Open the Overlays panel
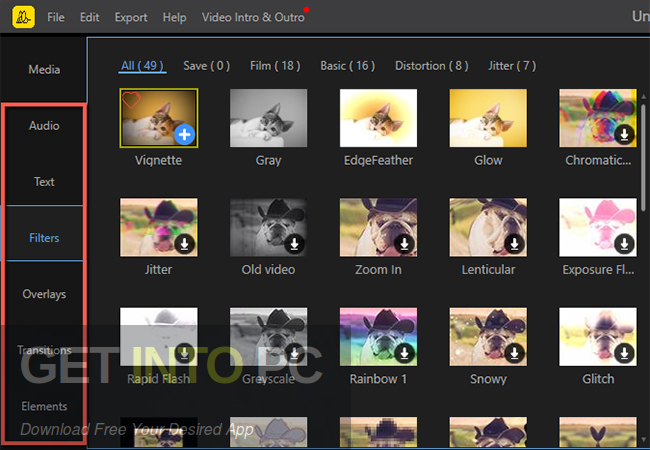This screenshot has width=650, height=450. [x=44, y=294]
